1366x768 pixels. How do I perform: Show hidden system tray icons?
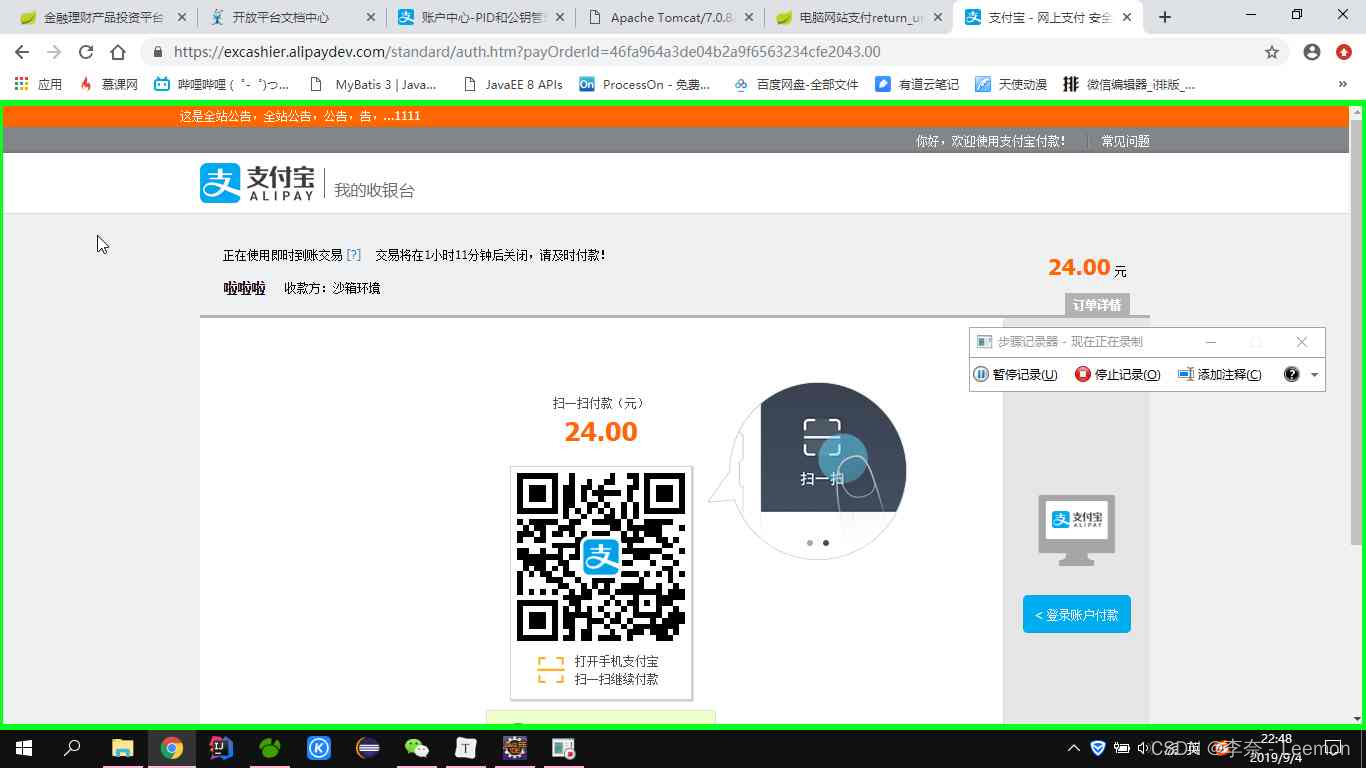point(1074,747)
